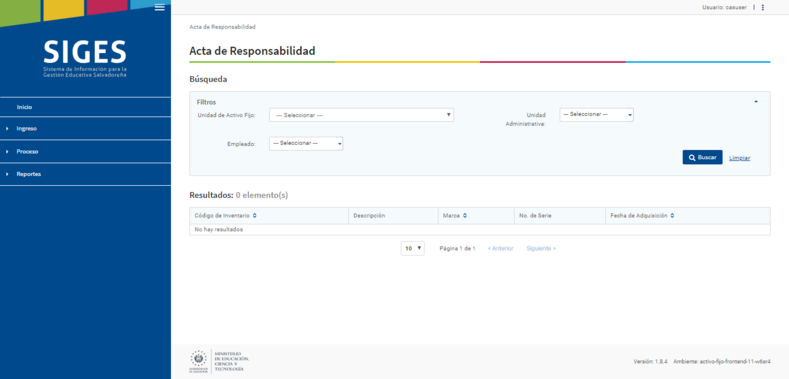Sort by Código de Inventario column

(225, 215)
